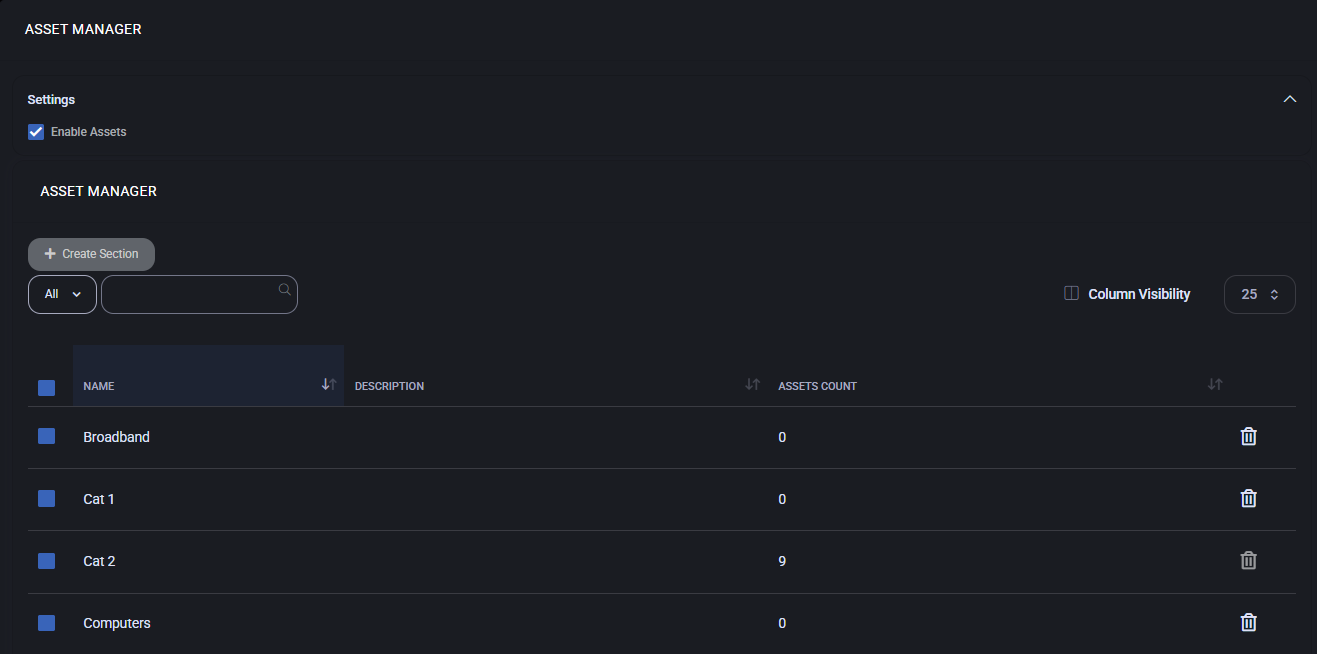Change rows per page from 25
This screenshot has height=654, width=1317.
[x=1259, y=294]
